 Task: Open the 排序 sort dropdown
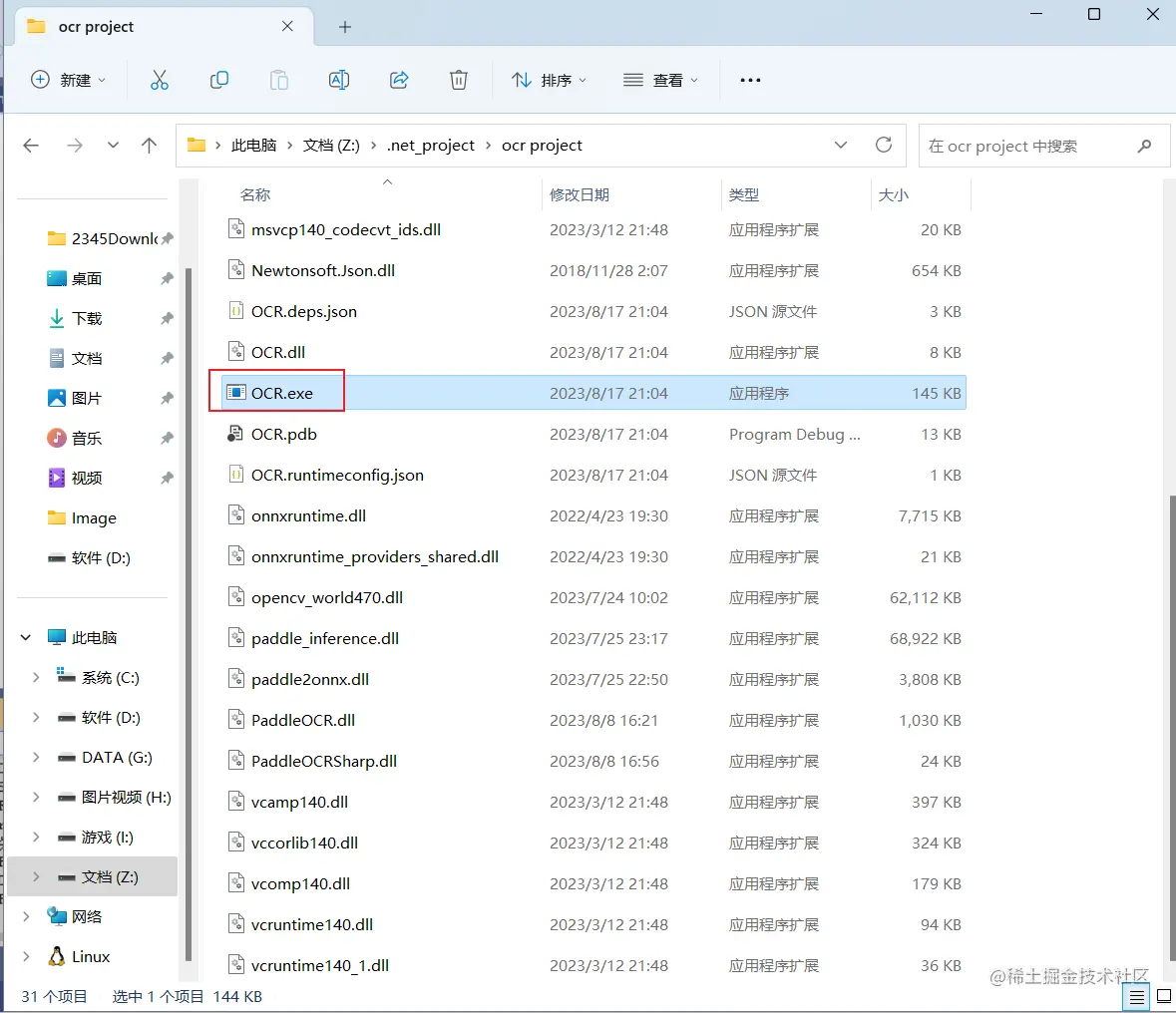pyautogui.click(x=549, y=80)
